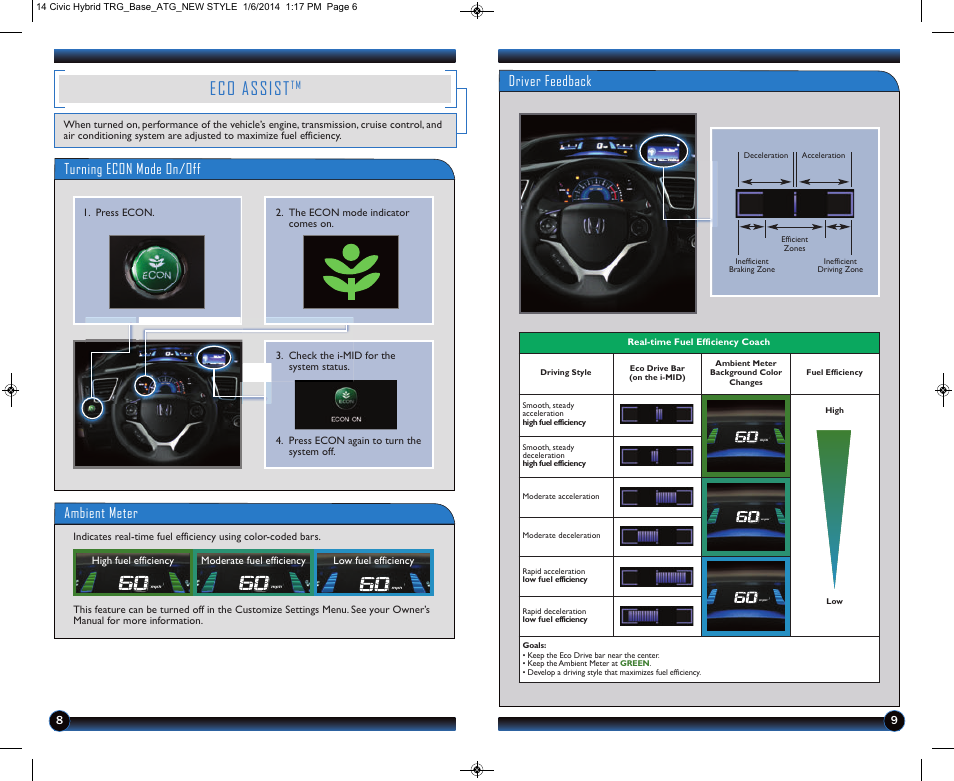Click the green-to-blue fuel efficiency gradient wedge
This screenshot has width=954, height=781.
tap(834, 509)
